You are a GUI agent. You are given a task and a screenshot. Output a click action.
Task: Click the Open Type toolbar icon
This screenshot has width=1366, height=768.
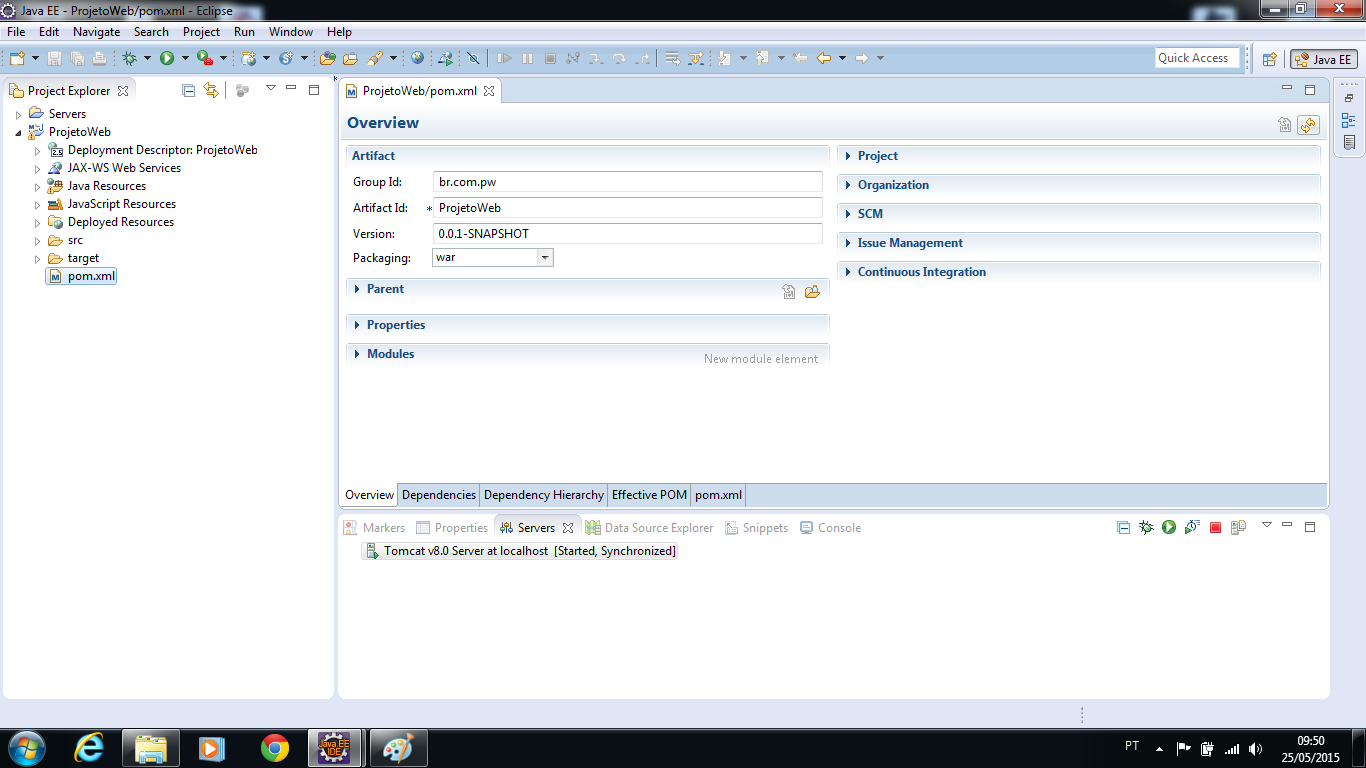click(327, 58)
